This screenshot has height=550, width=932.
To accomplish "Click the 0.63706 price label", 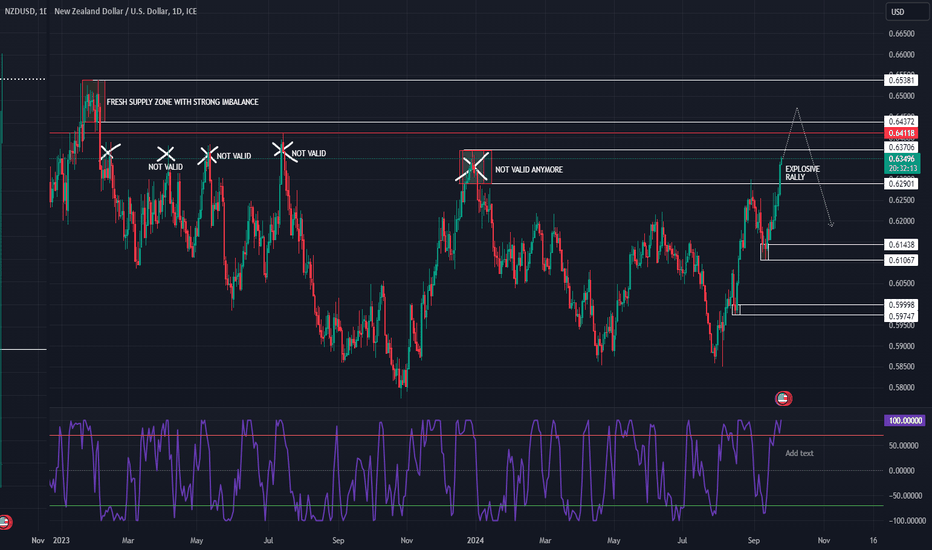I will (x=901, y=147).
